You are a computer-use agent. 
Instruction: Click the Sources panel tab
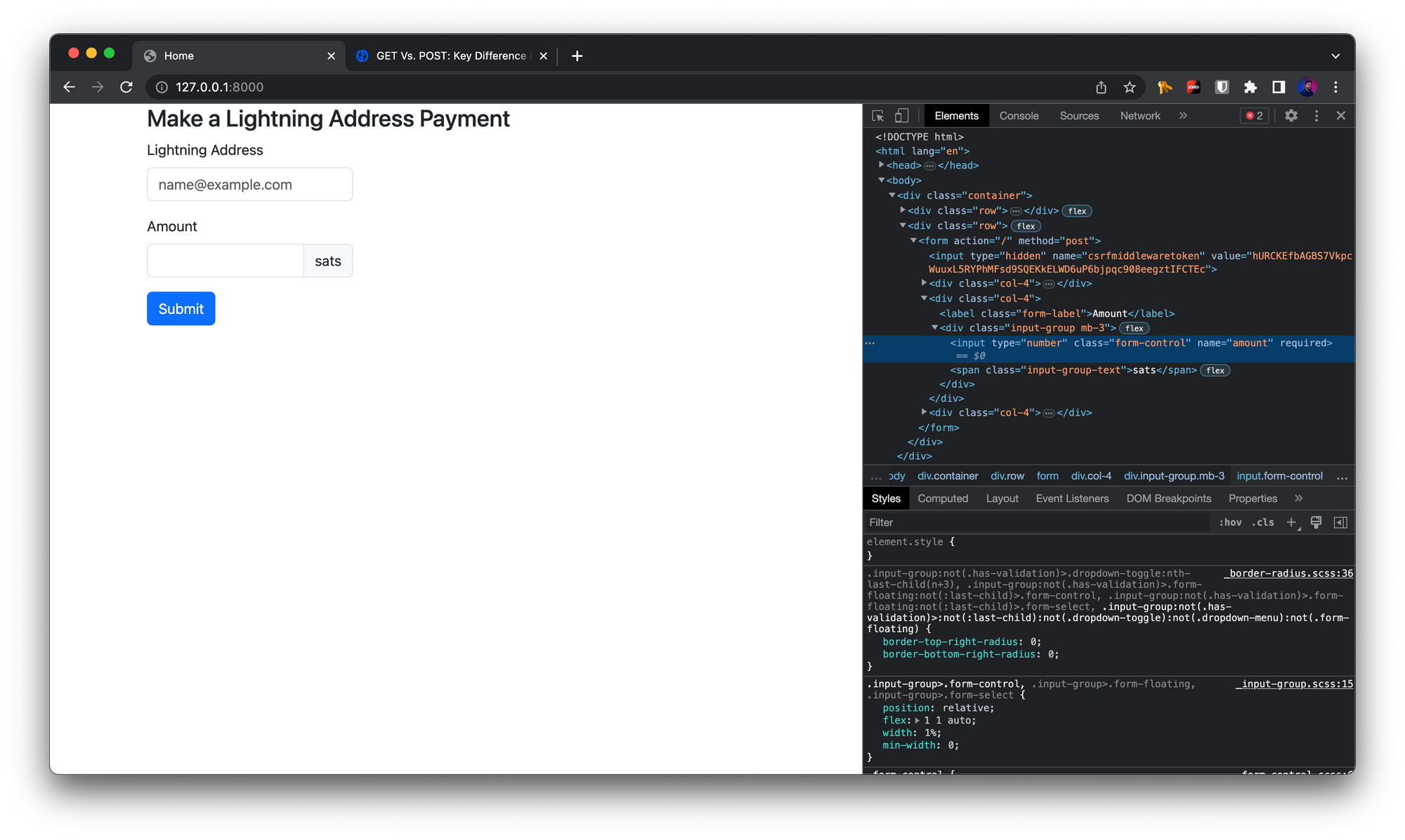click(x=1079, y=115)
